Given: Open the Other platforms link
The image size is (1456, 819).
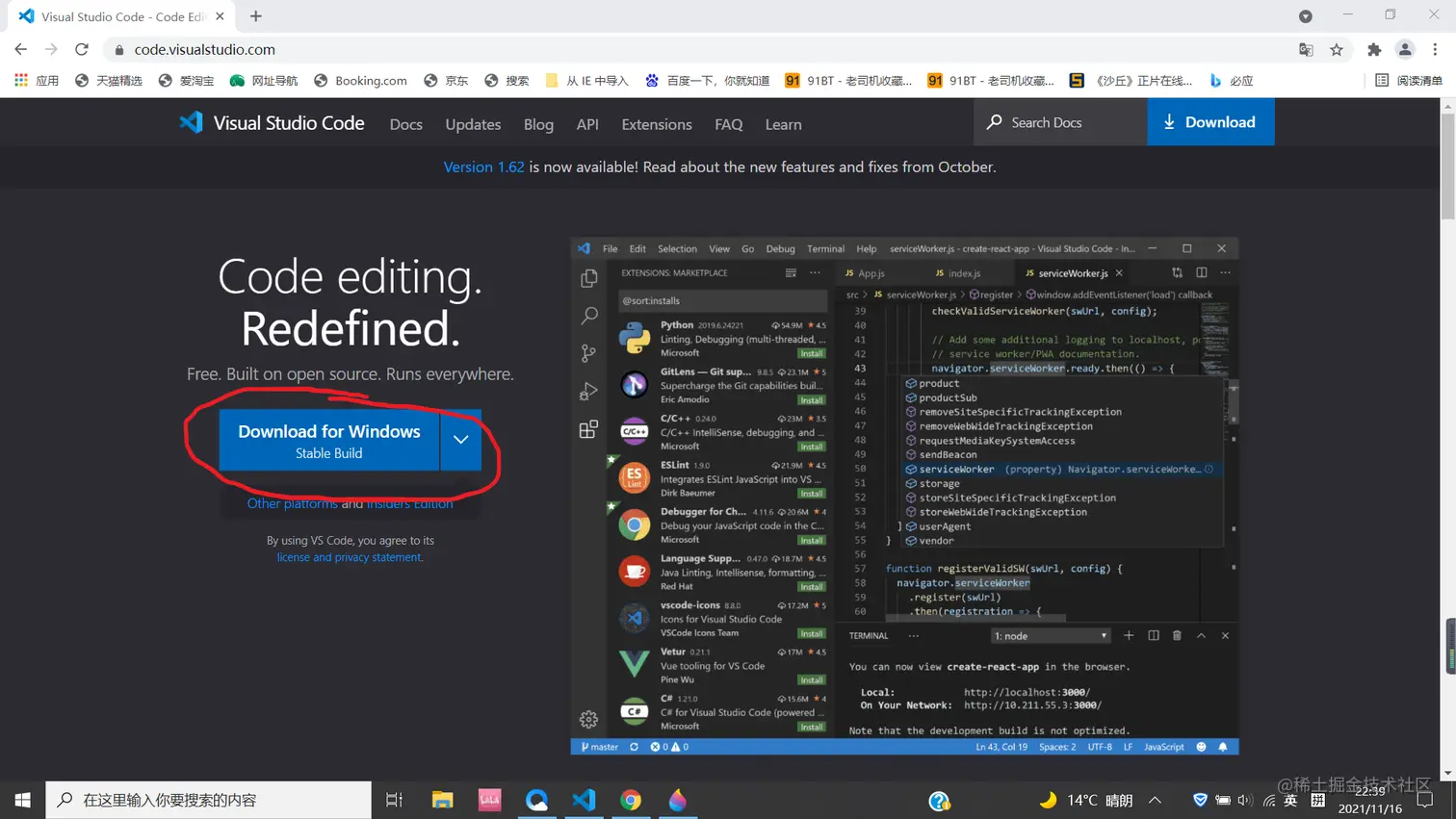Looking at the screenshot, I should [x=292, y=503].
